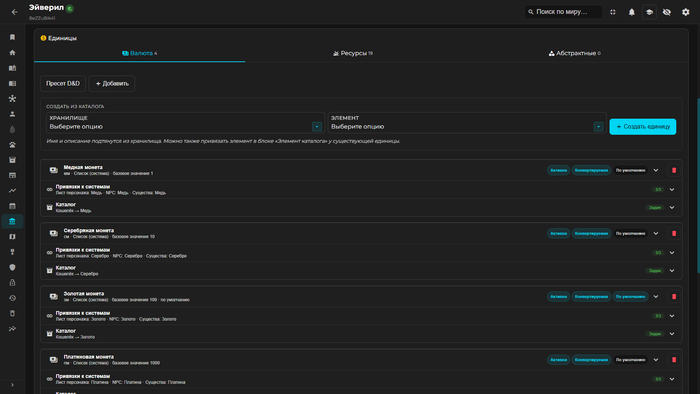The height and width of the screenshot is (394, 700).
Task: Open the asterisk icon in the sidebar
Action: click(12, 99)
